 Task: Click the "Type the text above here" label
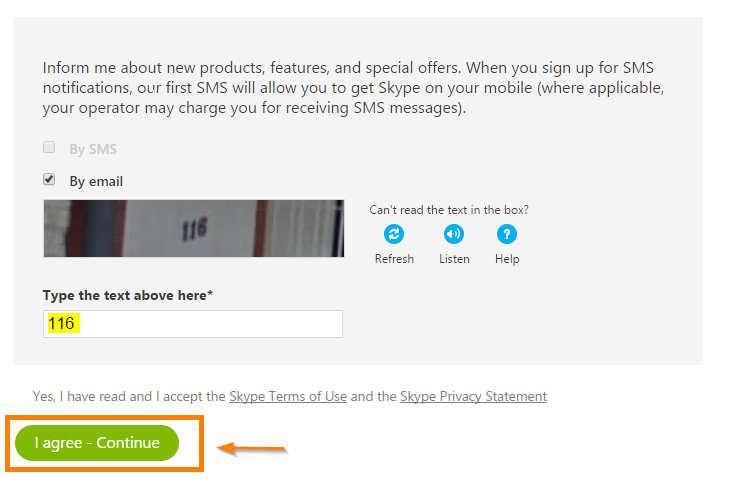click(127, 295)
